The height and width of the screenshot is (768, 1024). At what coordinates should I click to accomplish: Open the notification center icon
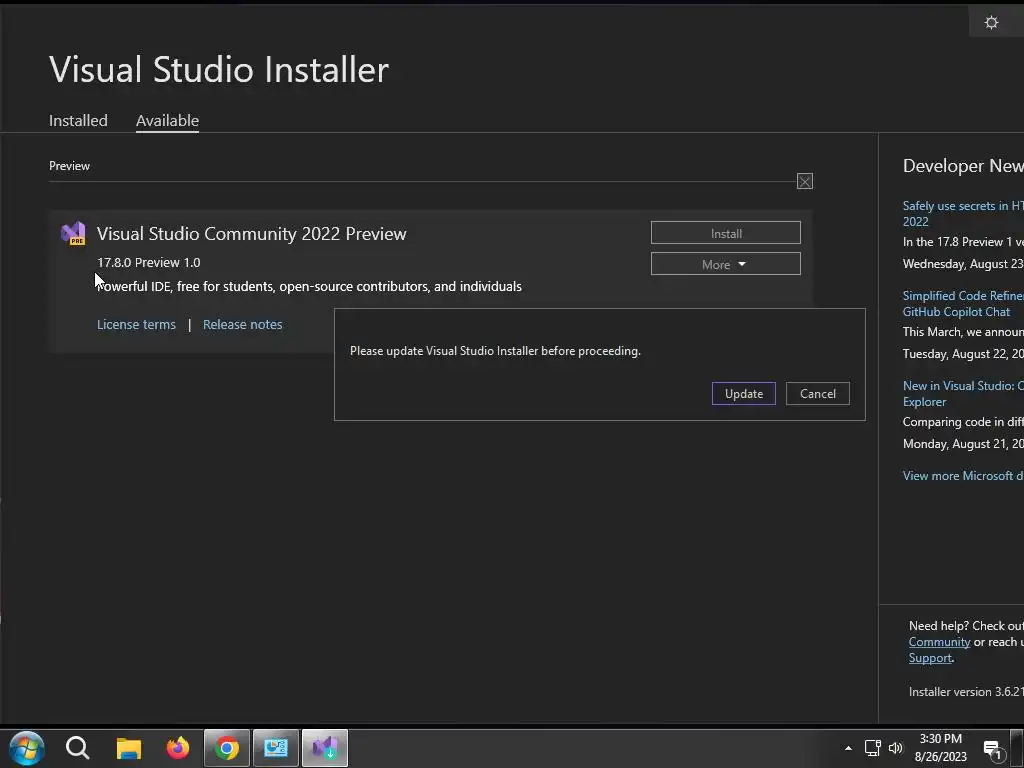coord(993,750)
